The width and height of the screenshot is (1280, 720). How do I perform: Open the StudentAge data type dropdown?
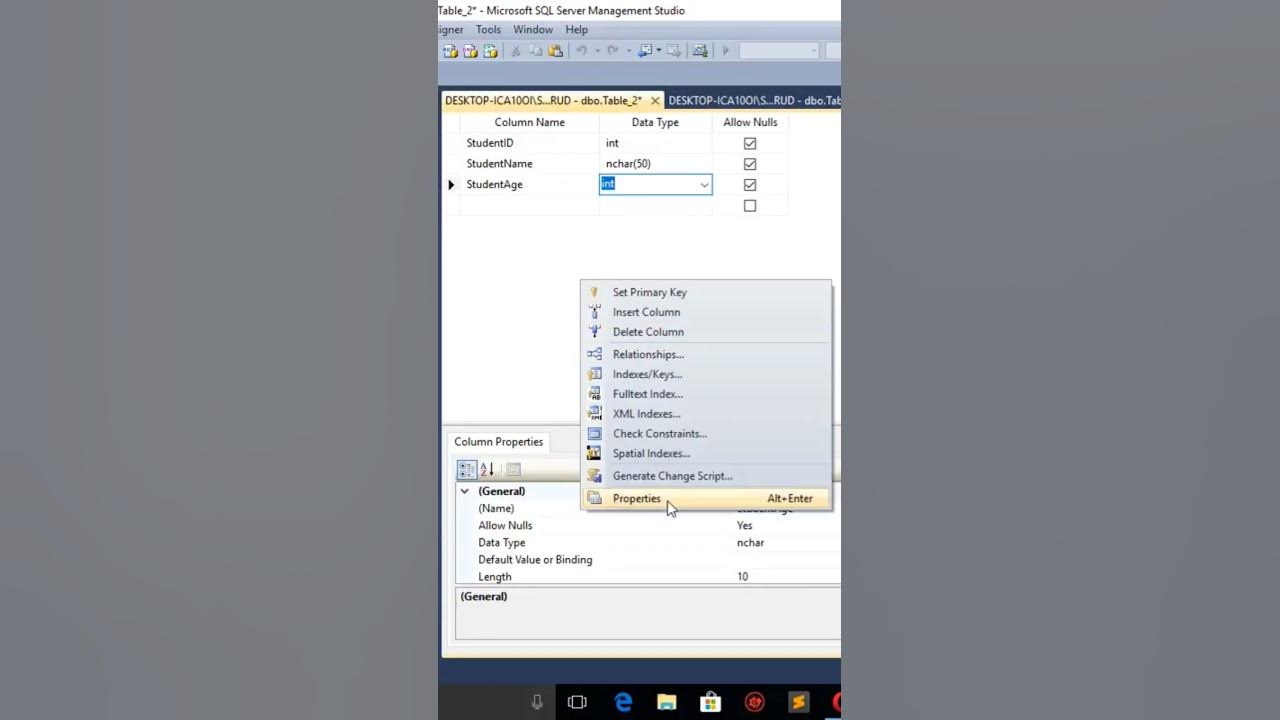[x=704, y=185]
